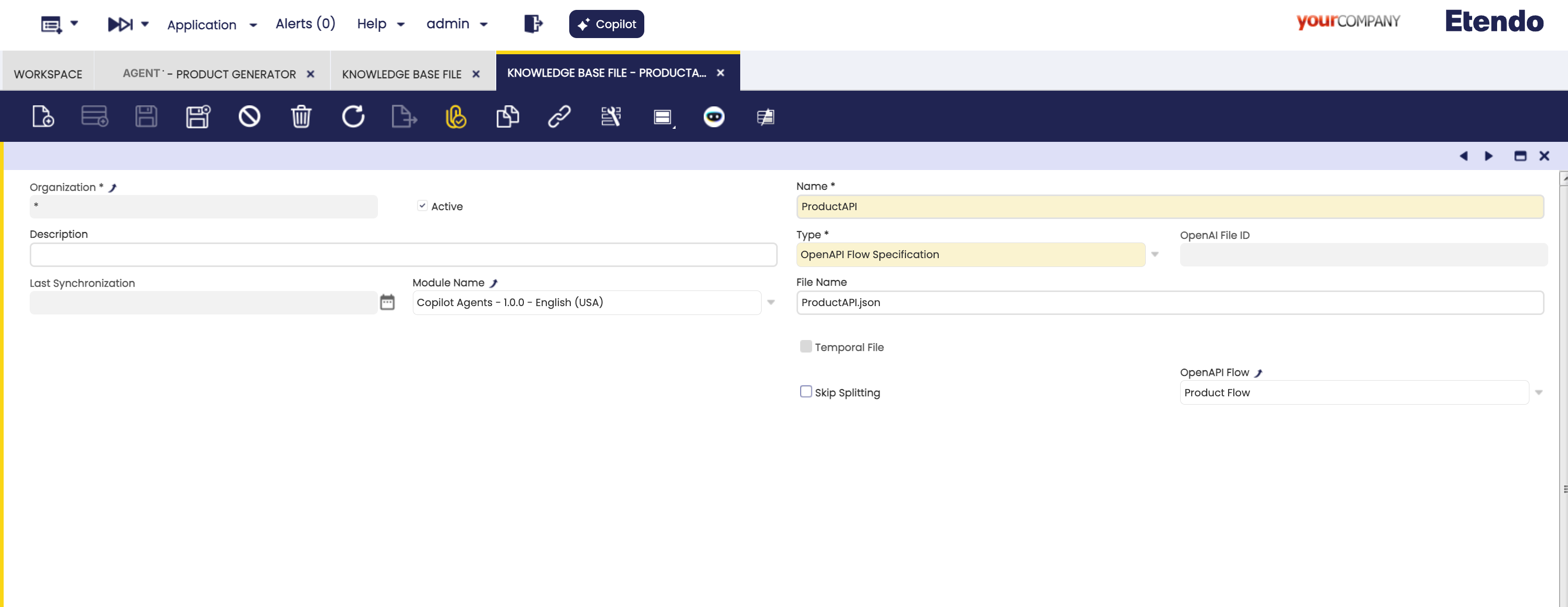Viewport: 1568px width, 607px height.
Task: Click the Delete trash icon
Action: tap(301, 116)
